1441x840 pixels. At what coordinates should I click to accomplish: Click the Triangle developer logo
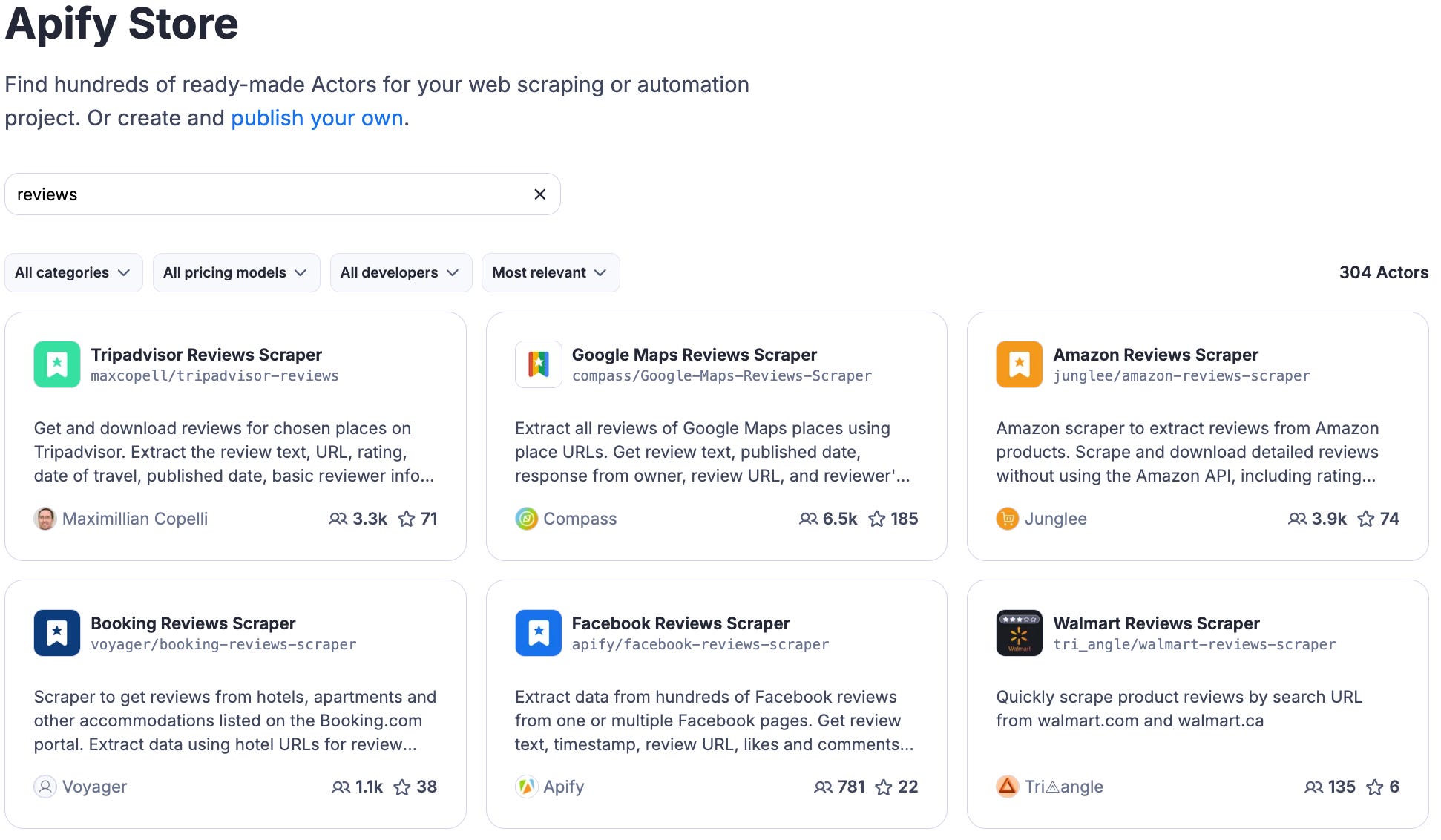click(x=1008, y=787)
